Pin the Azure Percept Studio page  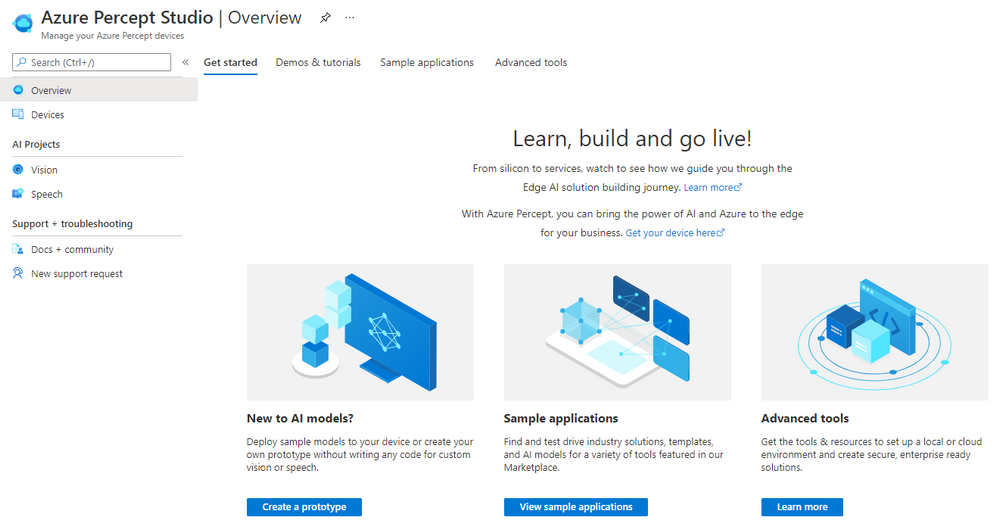(325, 18)
